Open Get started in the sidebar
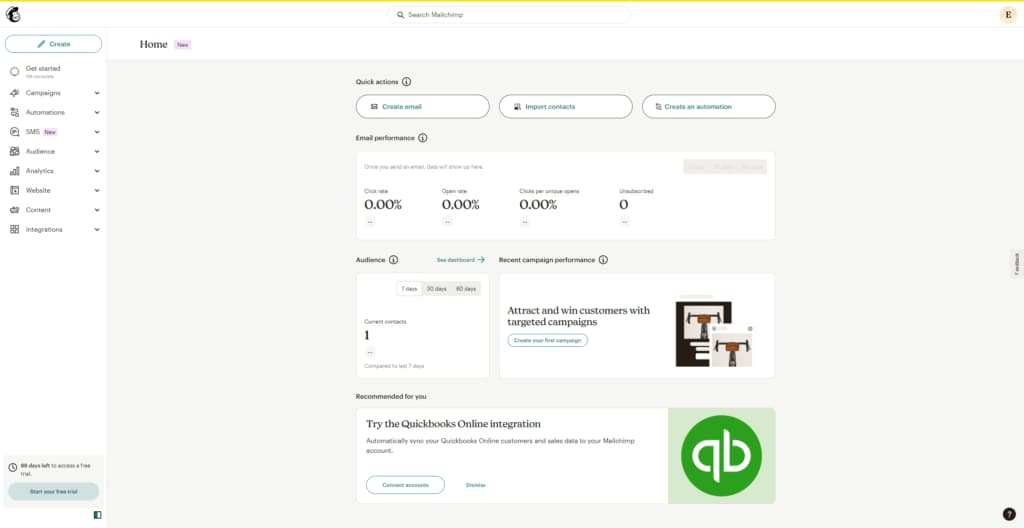1024x528 pixels. 43,69
